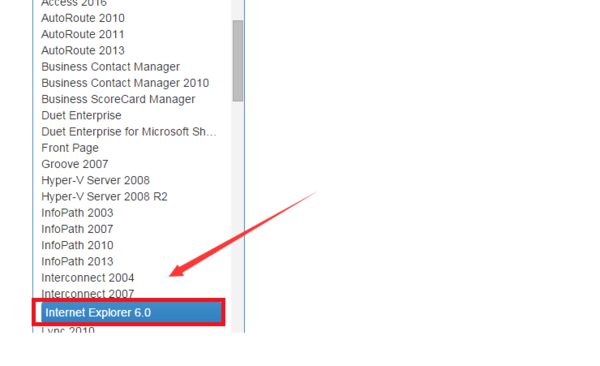Click highlighted Internet Explorer 6.0 item
Viewport: 600px width, 366px height.
[131, 312]
